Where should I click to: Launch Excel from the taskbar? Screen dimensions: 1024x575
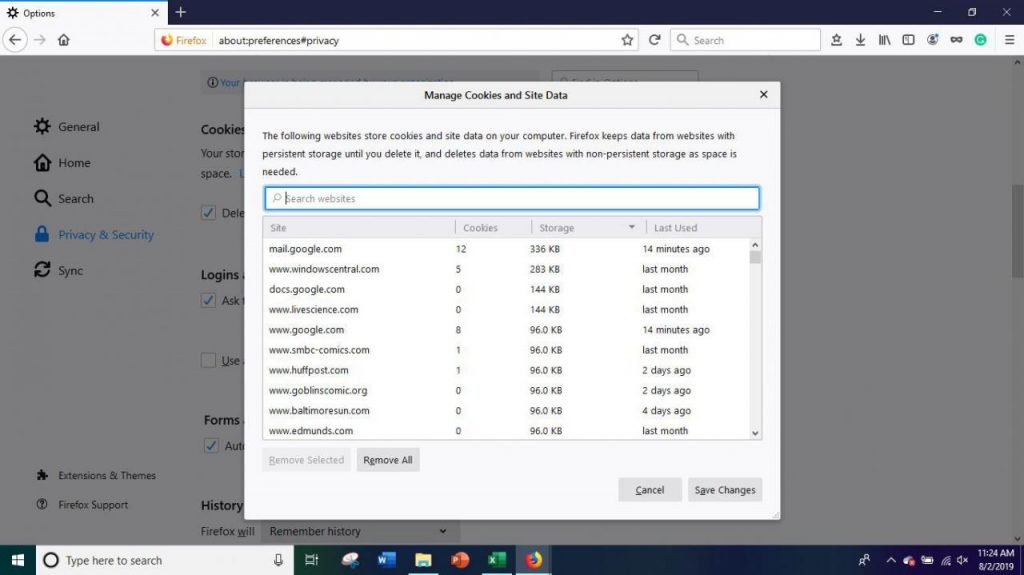(x=496, y=560)
